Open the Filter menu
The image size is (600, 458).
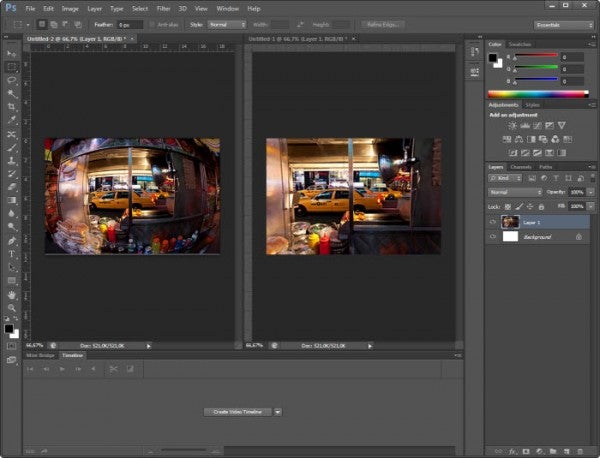coord(163,8)
